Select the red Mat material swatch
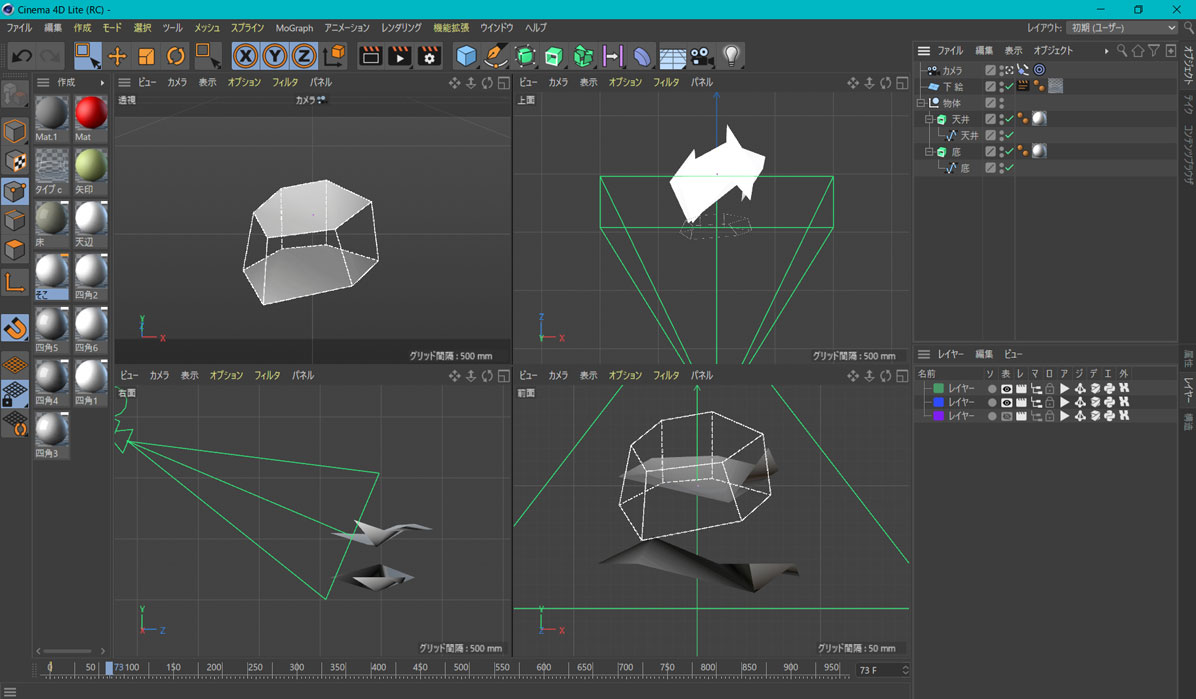The width and height of the screenshot is (1196, 699). pos(90,113)
